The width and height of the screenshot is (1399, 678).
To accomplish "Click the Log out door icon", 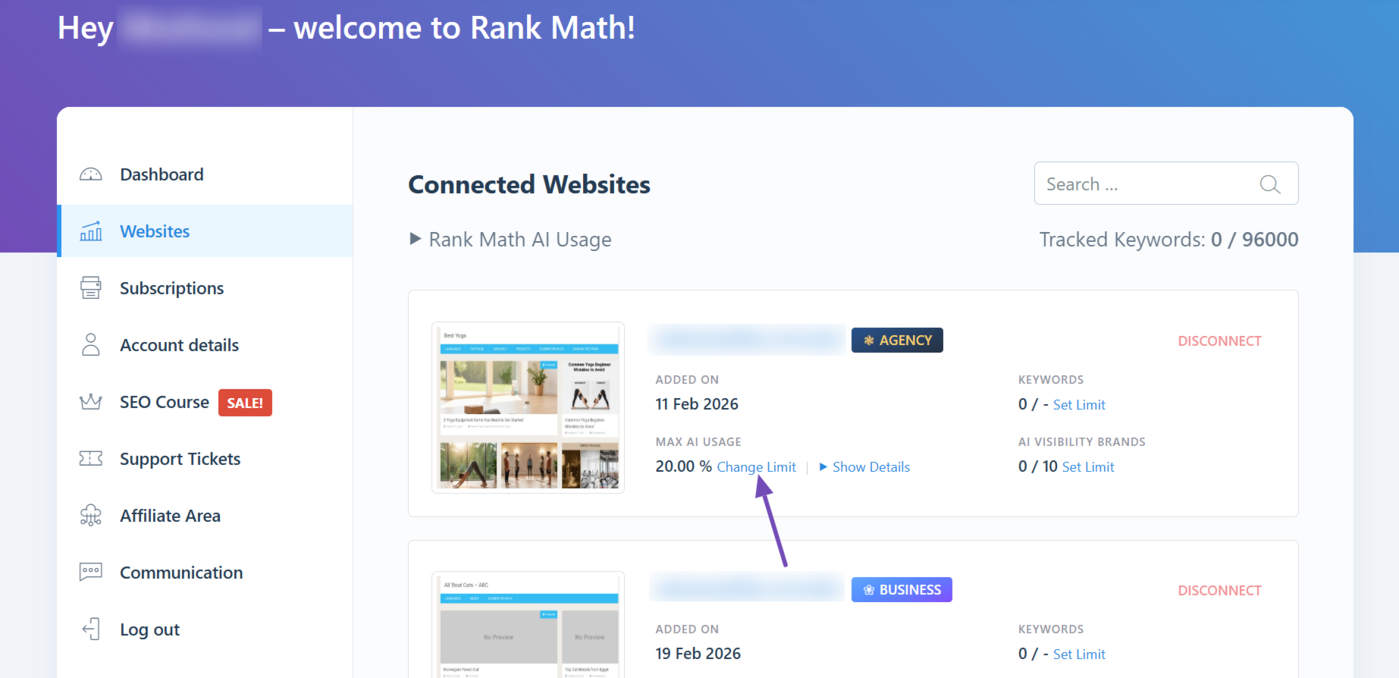I will [x=91, y=629].
